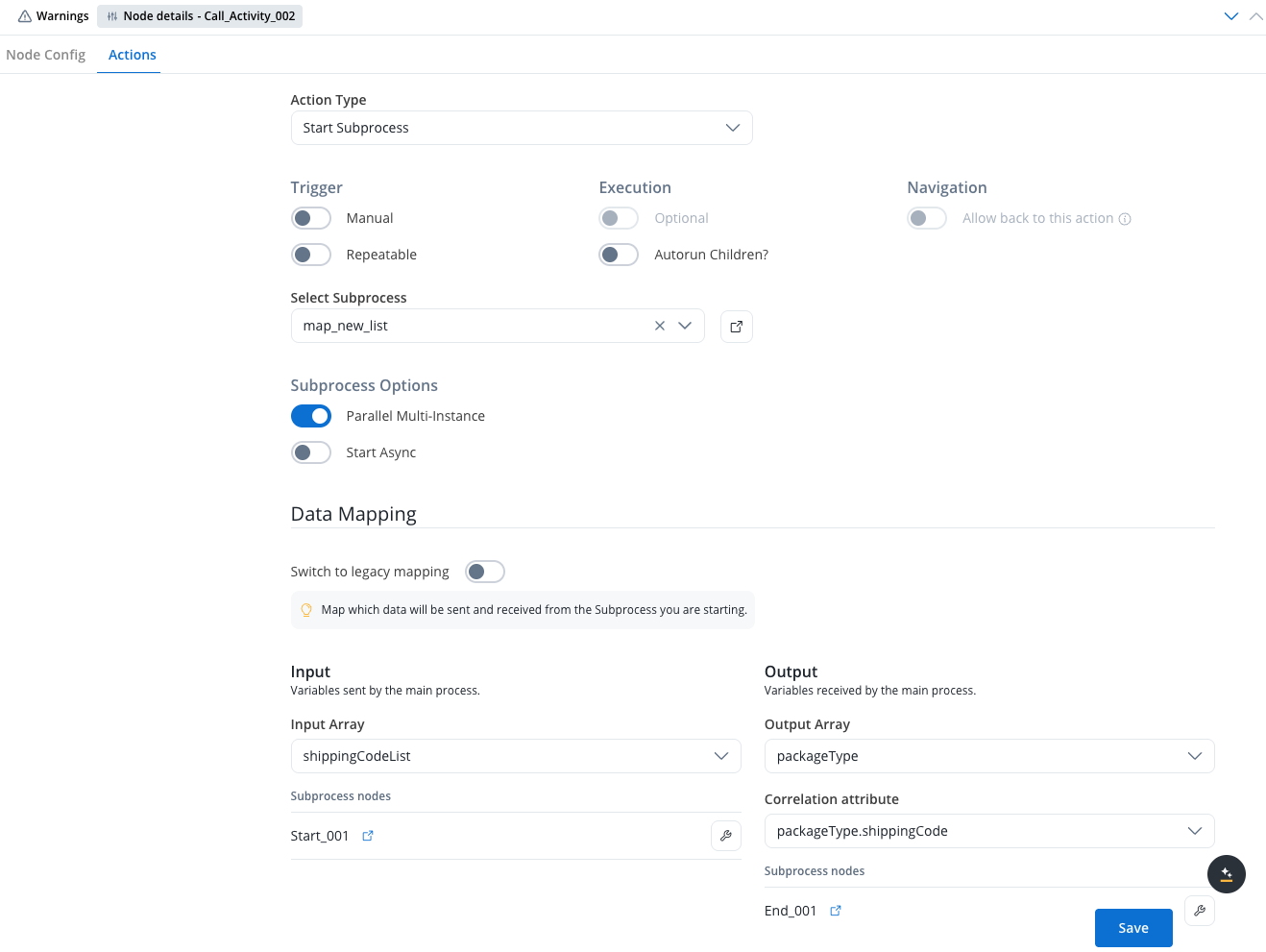Screen dimensions: 1266x952
Task: Open the AI assistant sparkle button
Action: pyautogui.click(x=1226, y=874)
